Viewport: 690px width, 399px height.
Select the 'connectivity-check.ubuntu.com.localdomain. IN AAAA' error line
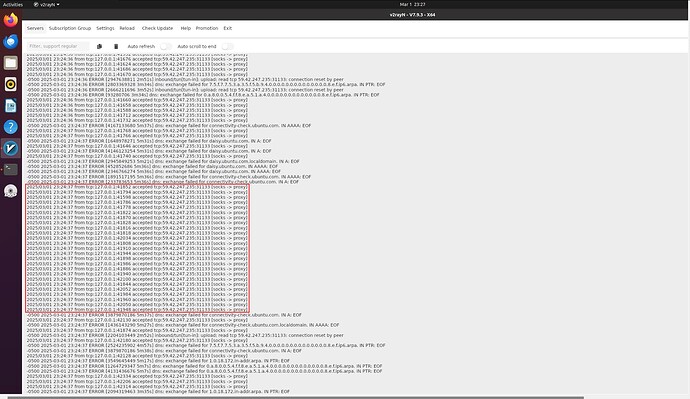tap(183, 325)
